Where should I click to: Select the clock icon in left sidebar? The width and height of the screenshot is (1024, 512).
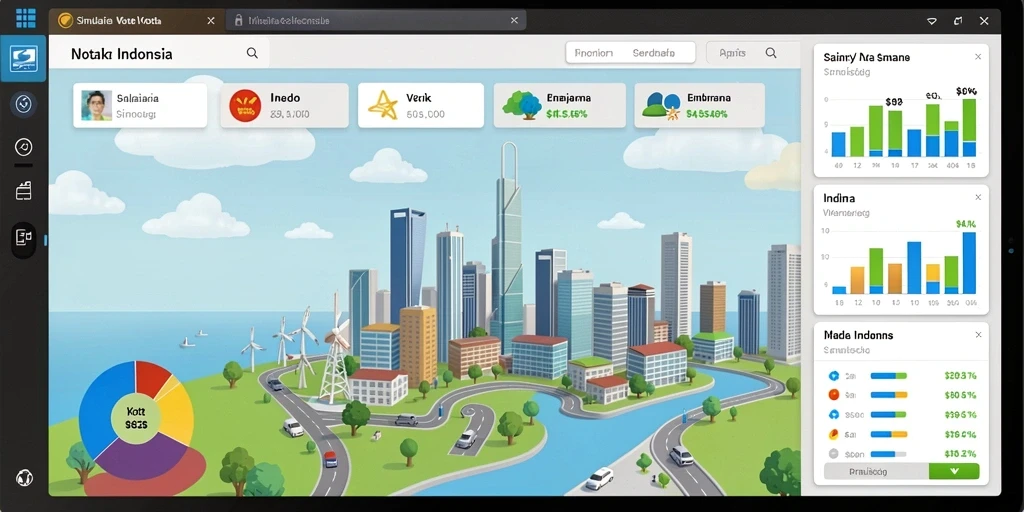[24, 147]
